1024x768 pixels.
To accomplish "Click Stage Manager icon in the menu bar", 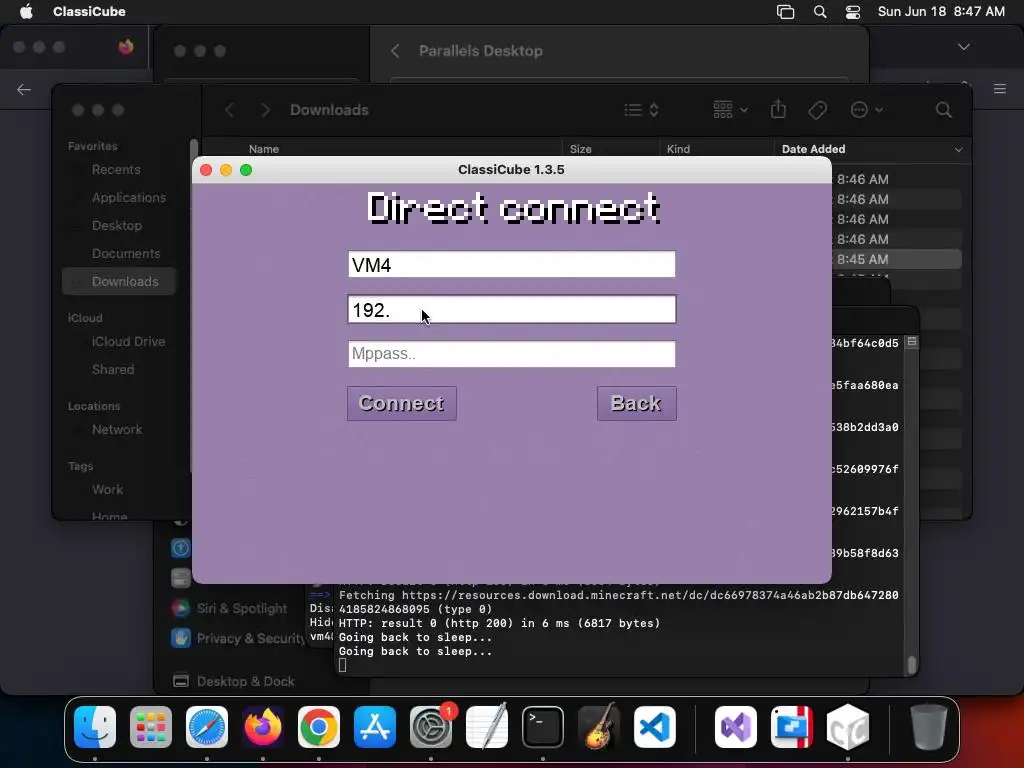I will click(x=786, y=12).
